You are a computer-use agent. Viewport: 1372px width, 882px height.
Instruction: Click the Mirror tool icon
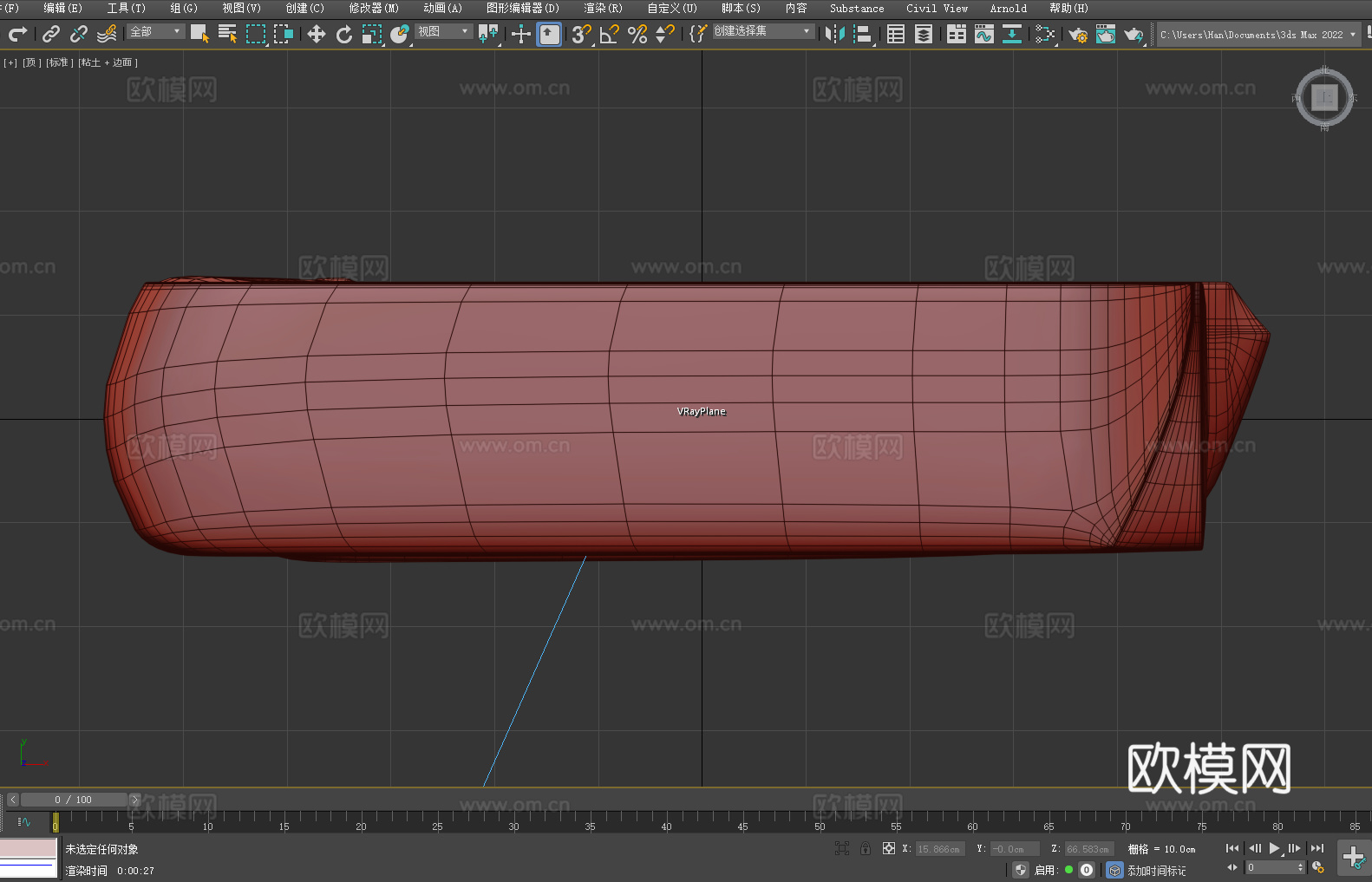coord(835,34)
